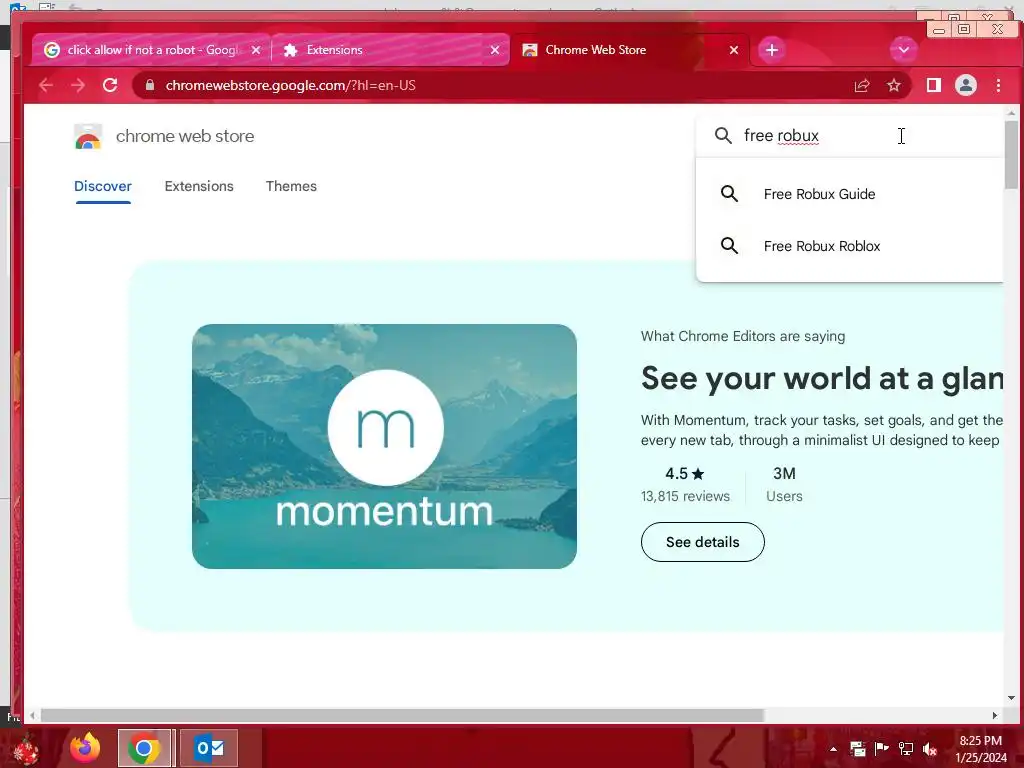The image size is (1024, 768).
Task: Open the Themes section
Action: tap(291, 187)
